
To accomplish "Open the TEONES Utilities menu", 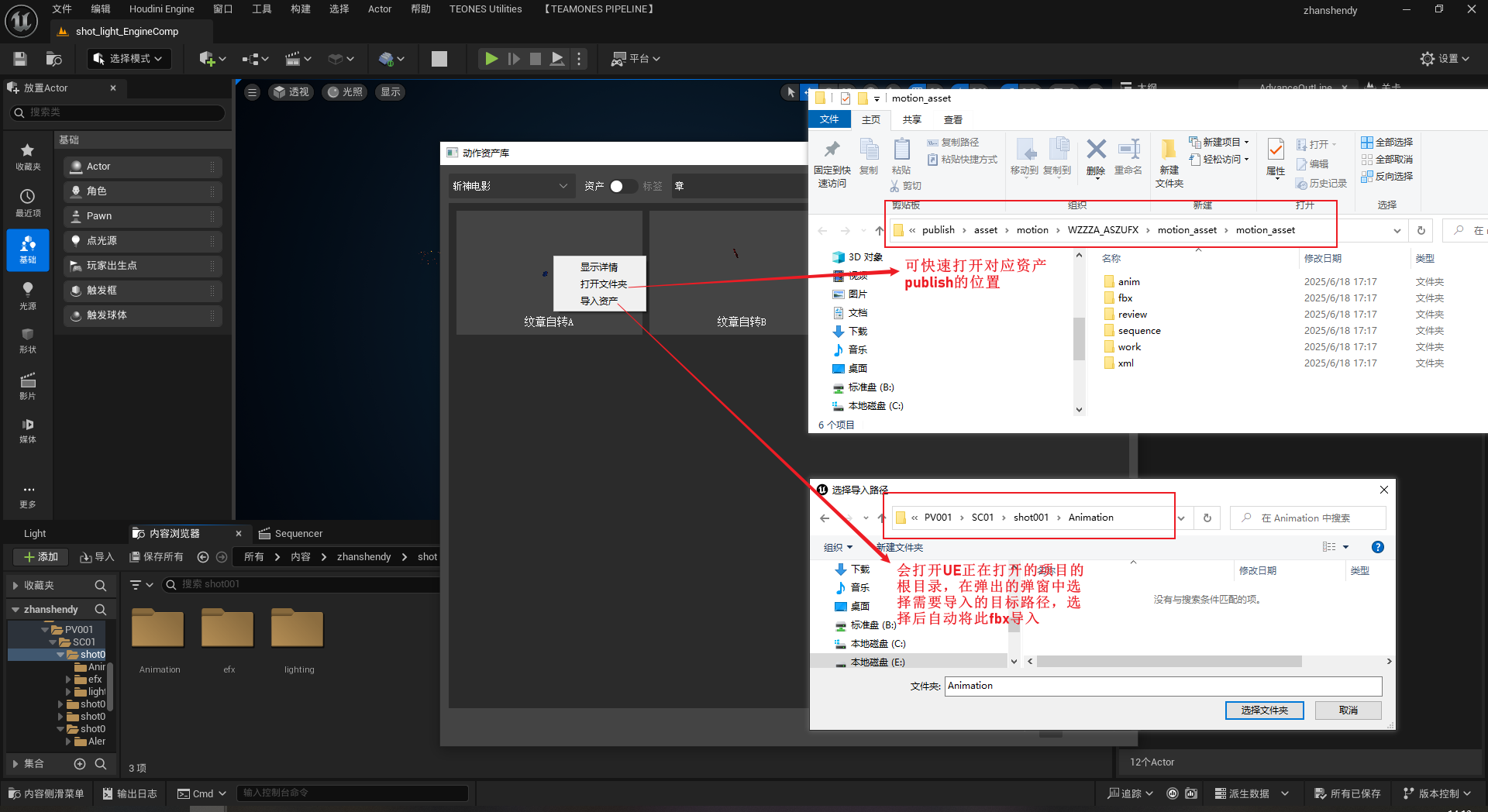I will tap(485, 9).
